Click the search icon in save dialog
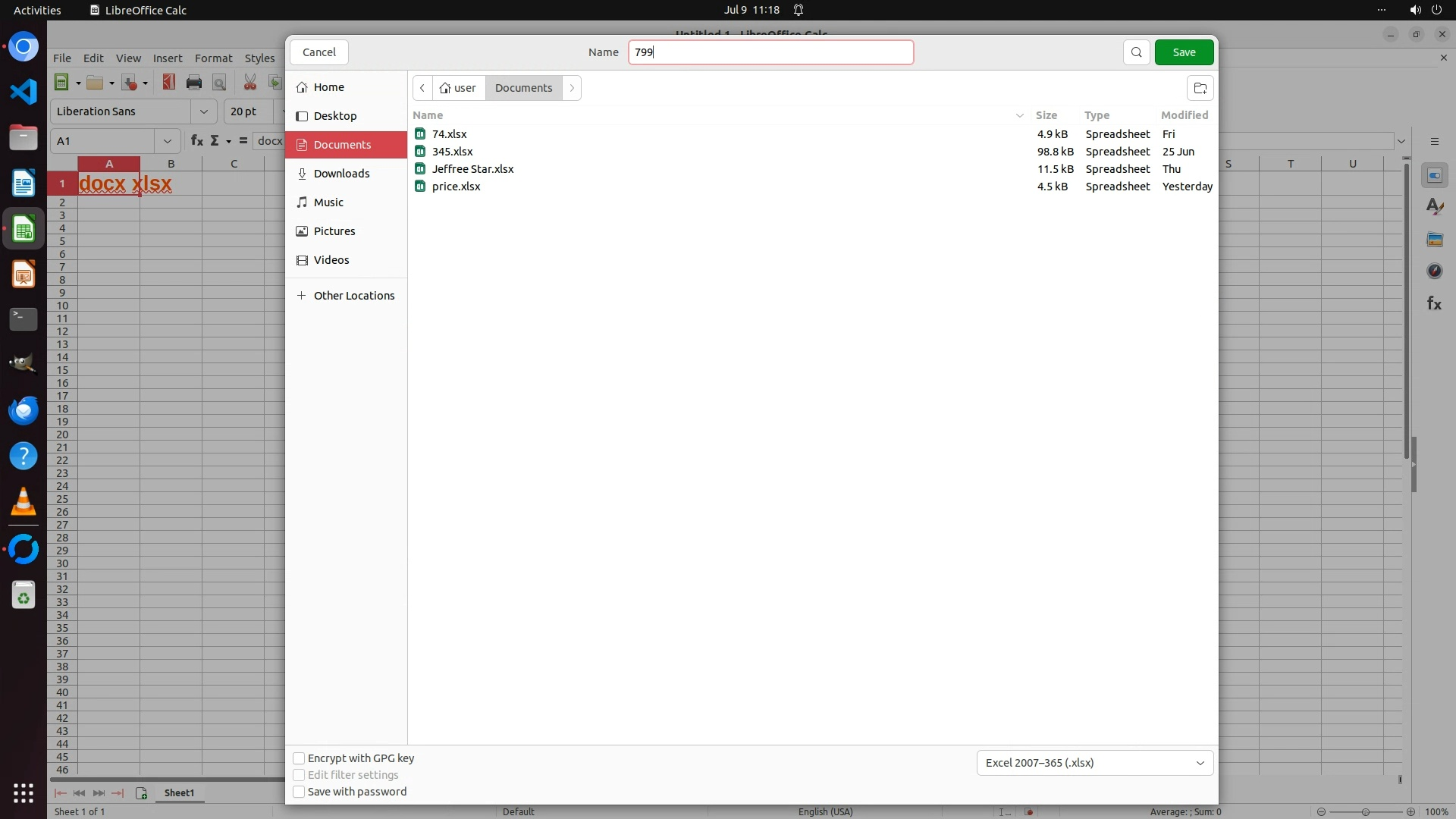Screen dimensions: 1456x819 [1136, 52]
